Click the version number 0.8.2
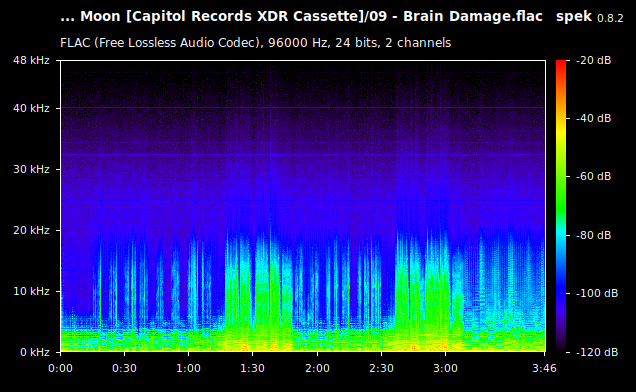636x392 pixels. (x=610, y=18)
